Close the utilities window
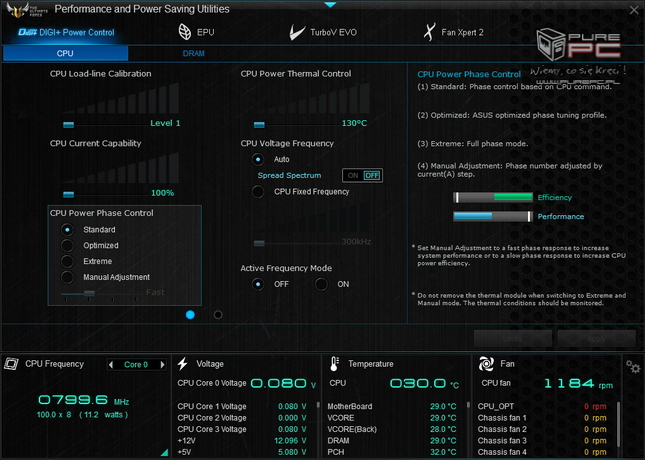645x460 pixels. pyautogui.click(x=634, y=10)
